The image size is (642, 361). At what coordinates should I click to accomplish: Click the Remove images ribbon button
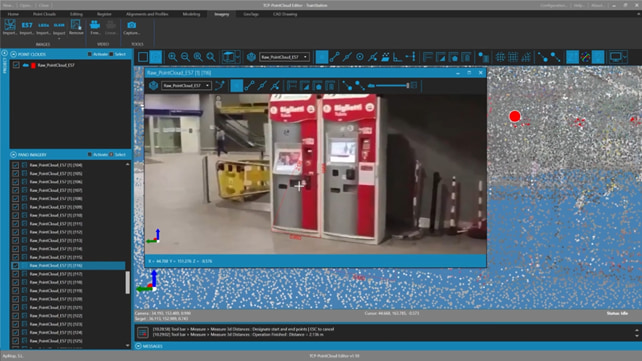[76, 27]
